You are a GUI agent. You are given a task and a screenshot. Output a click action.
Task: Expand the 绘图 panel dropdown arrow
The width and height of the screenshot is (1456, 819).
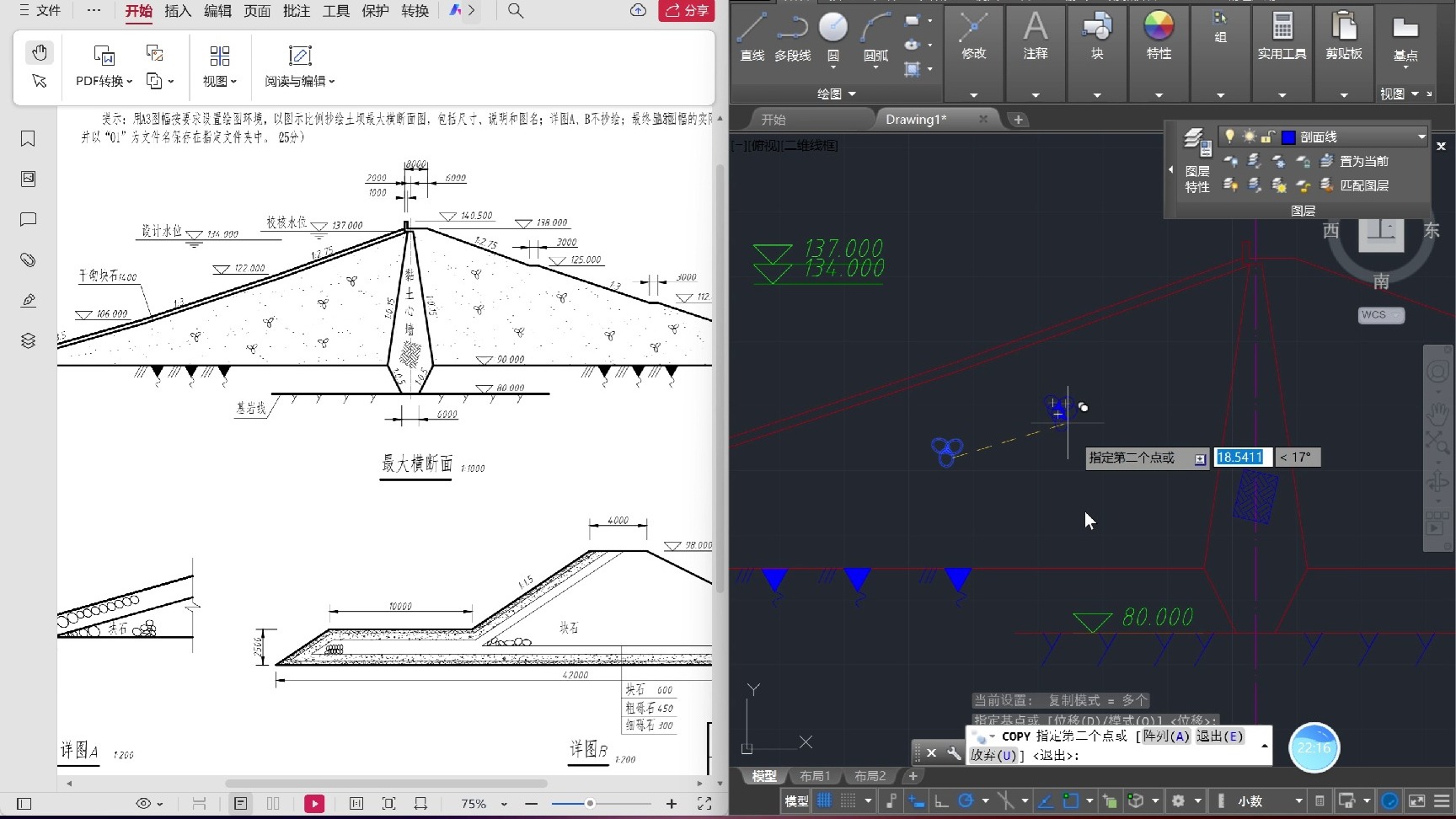tap(853, 94)
